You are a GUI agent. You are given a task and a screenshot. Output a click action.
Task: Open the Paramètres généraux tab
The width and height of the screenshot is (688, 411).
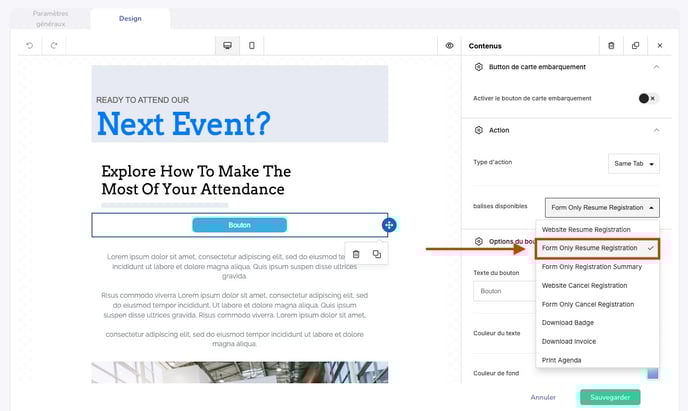[50, 18]
